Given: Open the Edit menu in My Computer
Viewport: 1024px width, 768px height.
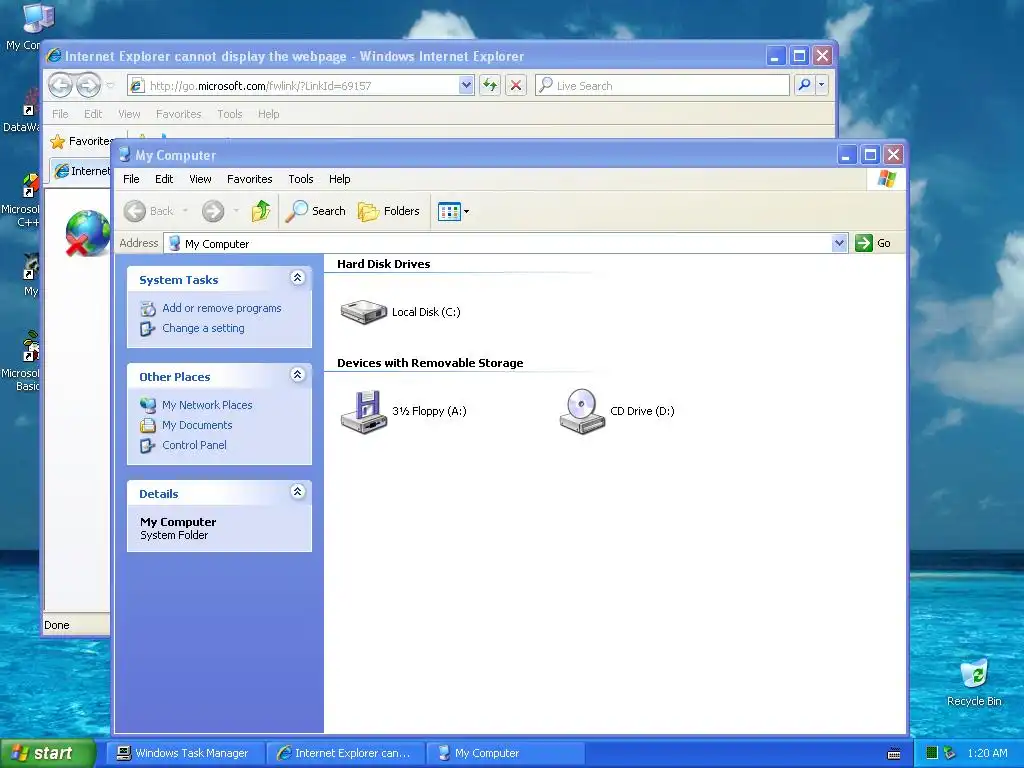Looking at the screenshot, I should (164, 179).
